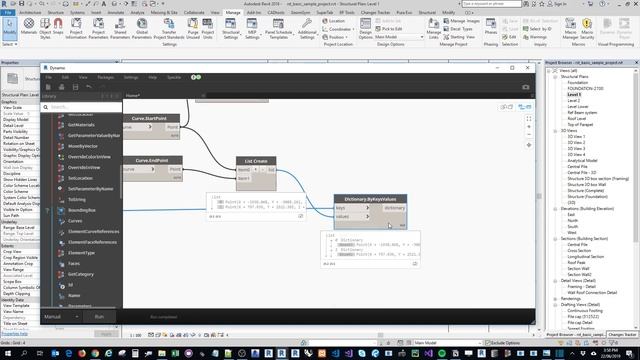640x360 pixels.
Task: Select GetMaterials node in Dynamo library
Action: click(81, 125)
